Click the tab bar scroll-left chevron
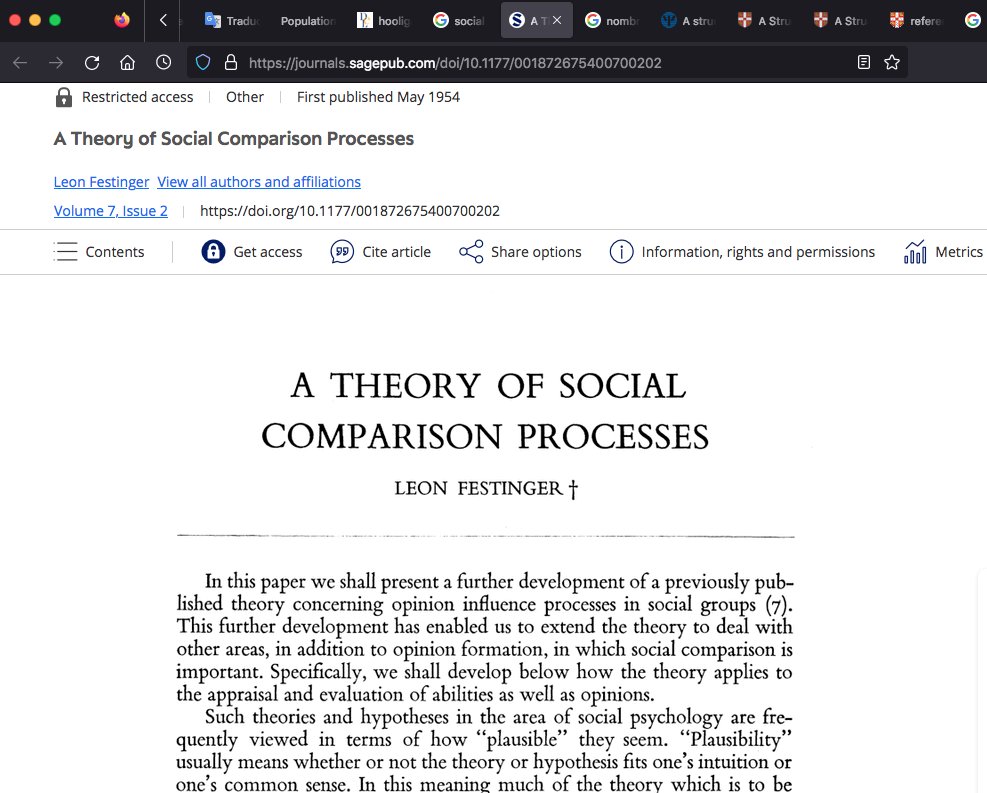The height and width of the screenshot is (793, 987). [x=163, y=20]
